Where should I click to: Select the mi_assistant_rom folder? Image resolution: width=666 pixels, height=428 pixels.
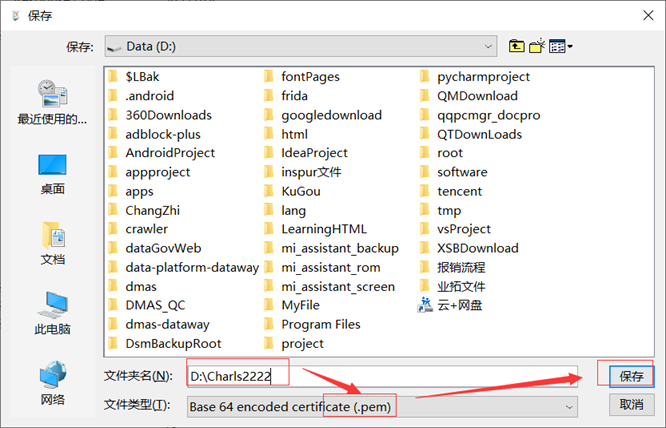tap(322, 268)
